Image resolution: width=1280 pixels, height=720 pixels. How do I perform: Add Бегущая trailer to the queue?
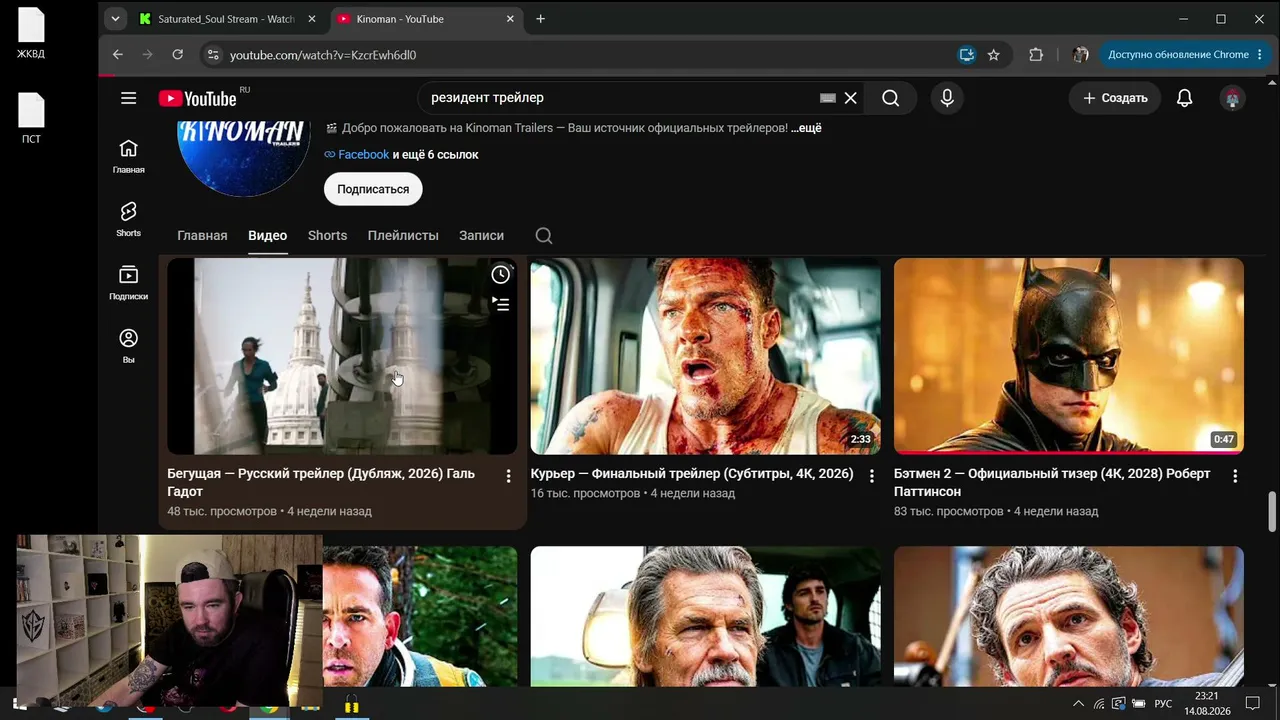tap(500, 304)
